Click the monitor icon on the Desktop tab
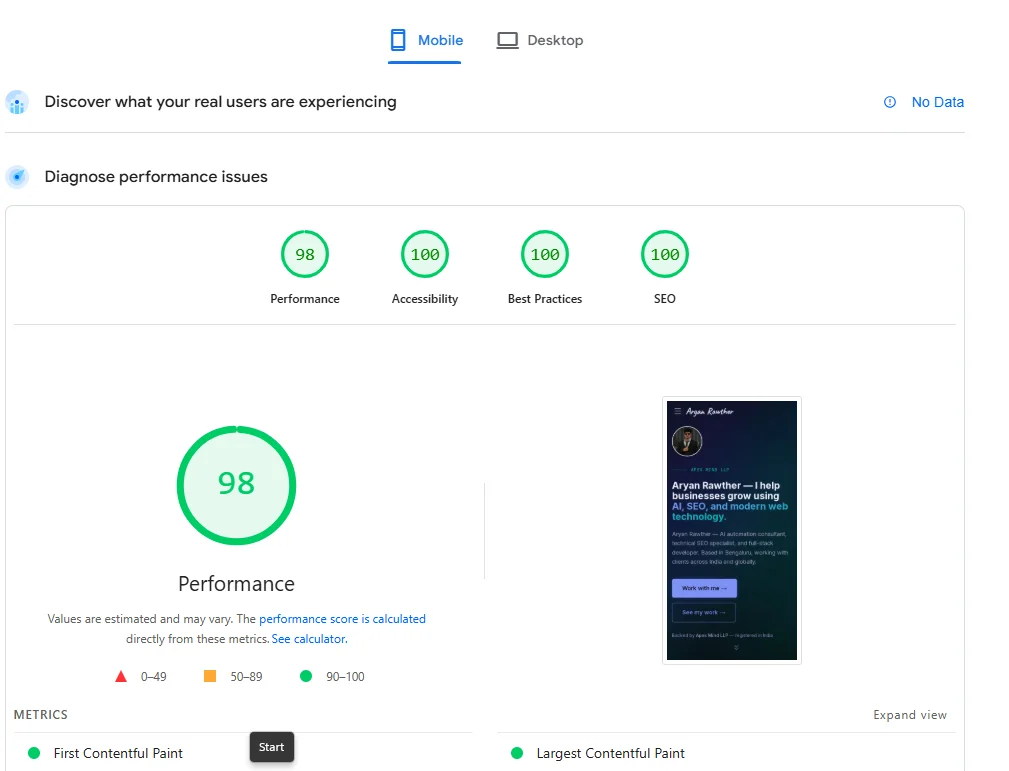The width and height of the screenshot is (1009, 771). coord(508,39)
